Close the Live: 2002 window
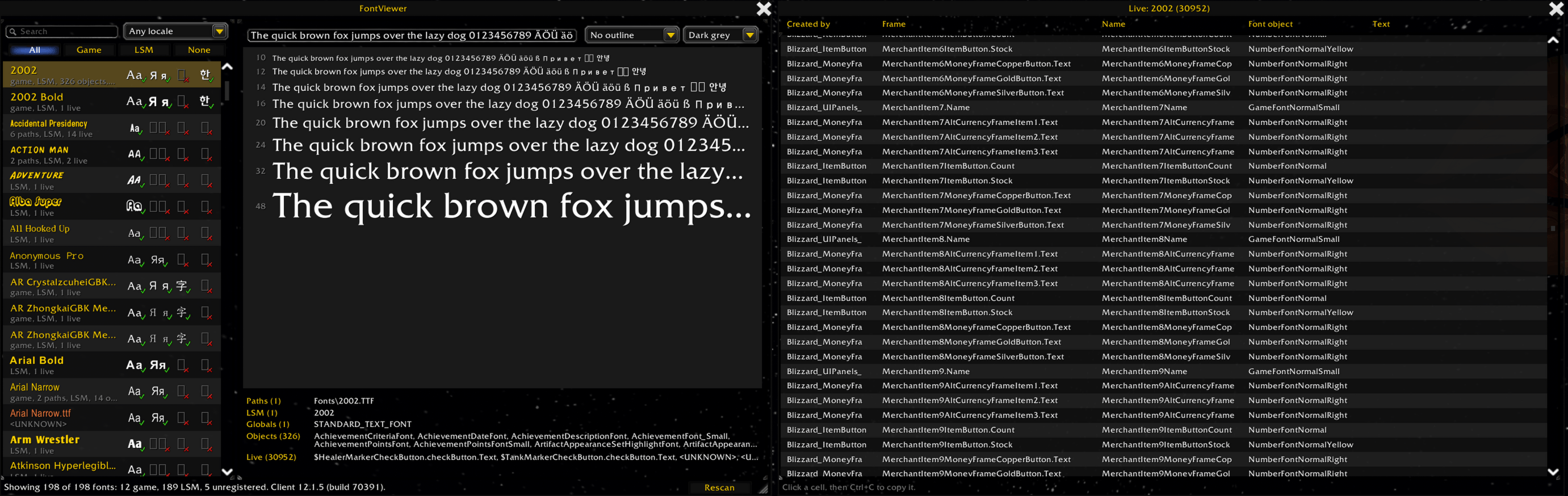Viewport: 1568px width, 496px height. (1556, 9)
